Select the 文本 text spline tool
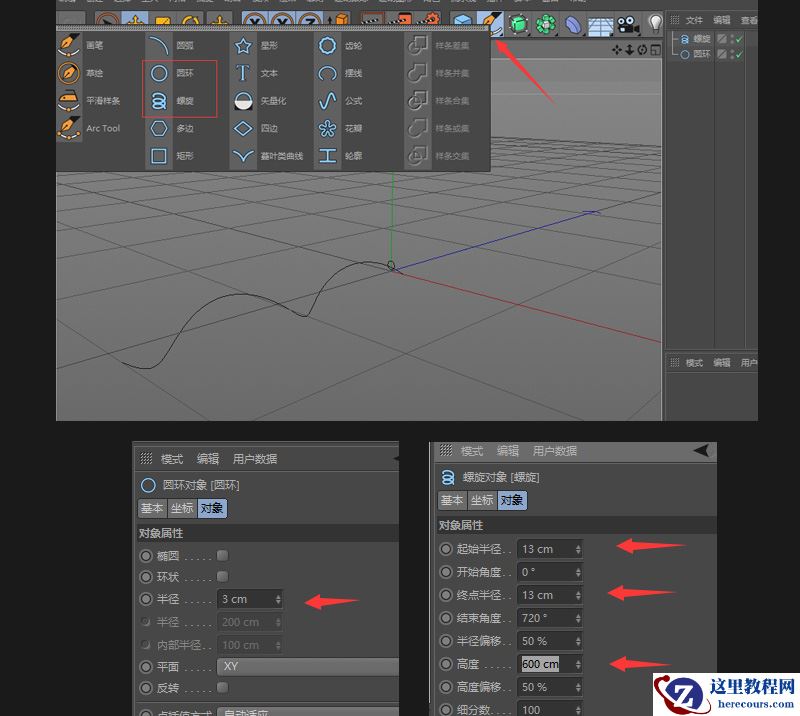 pyautogui.click(x=245, y=72)
